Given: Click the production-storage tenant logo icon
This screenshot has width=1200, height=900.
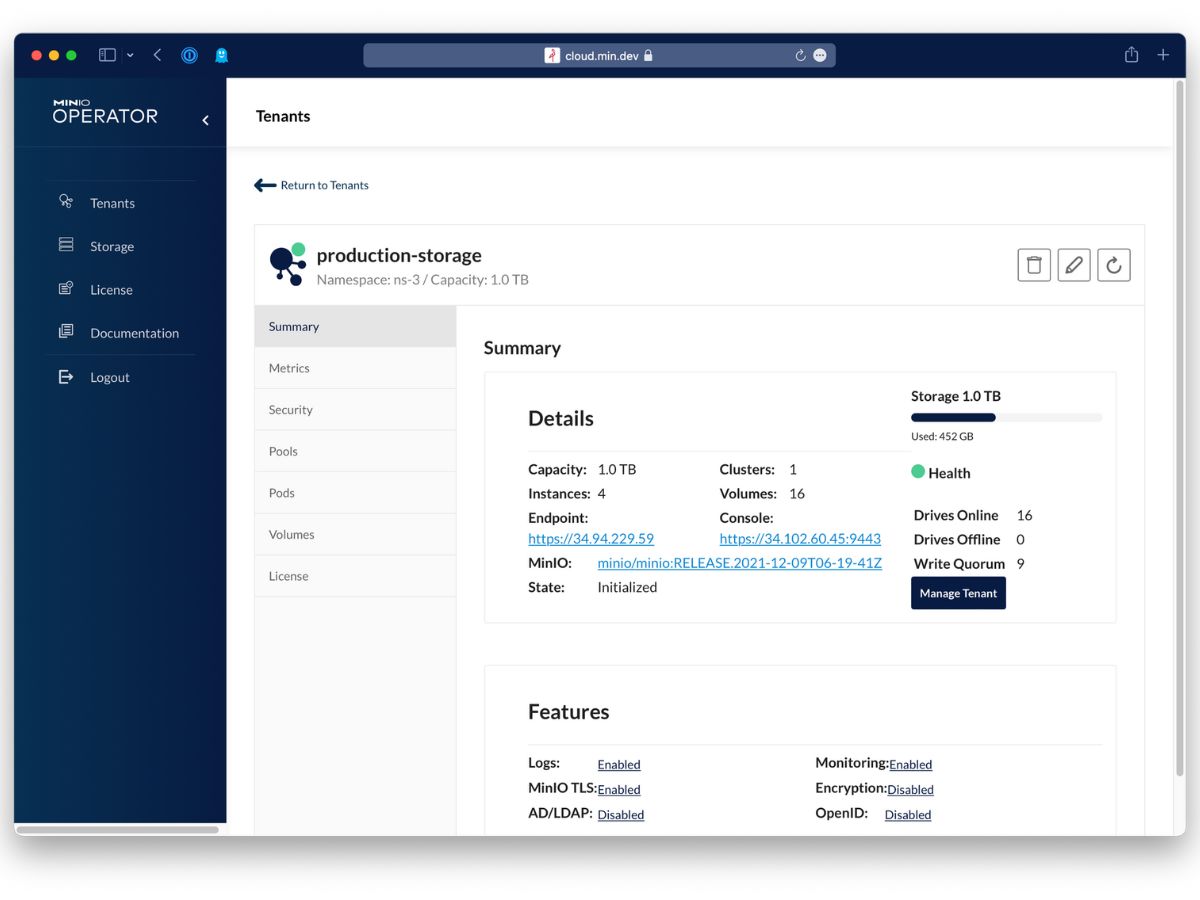Looking at the screenshot, I should point(288,265).
